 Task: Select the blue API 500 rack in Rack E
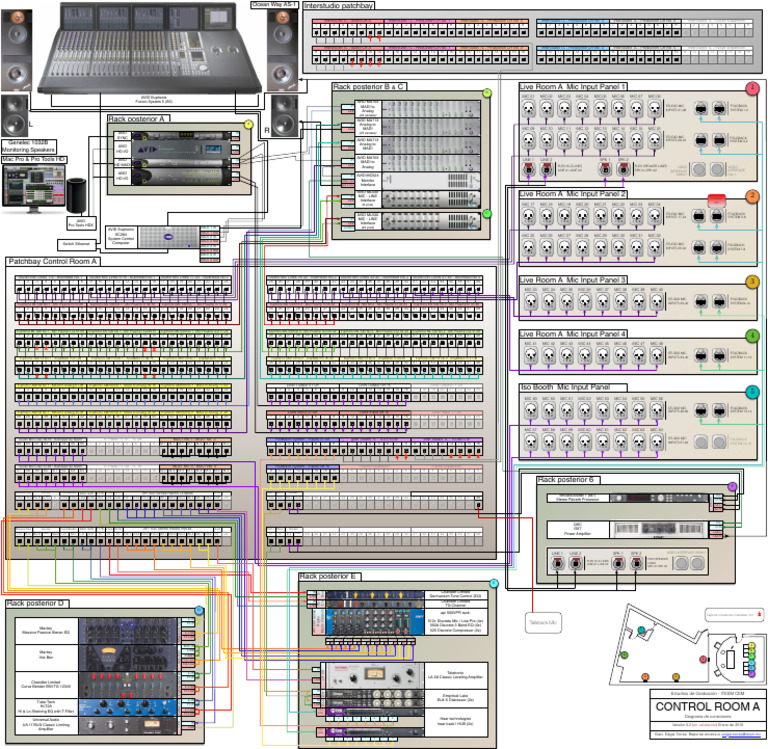click(375, 622)
